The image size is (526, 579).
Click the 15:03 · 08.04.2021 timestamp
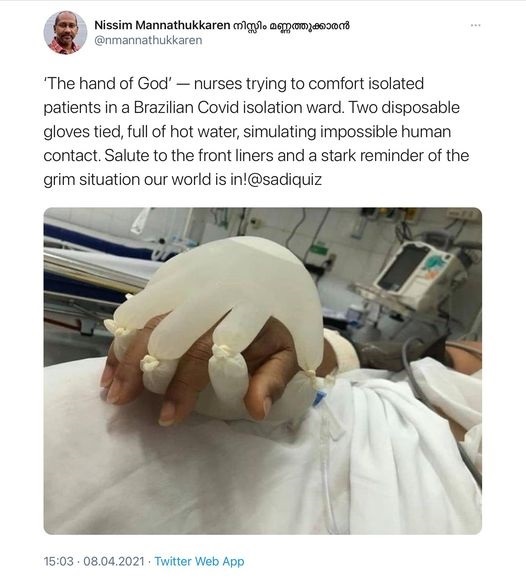[x=94, y=561]
